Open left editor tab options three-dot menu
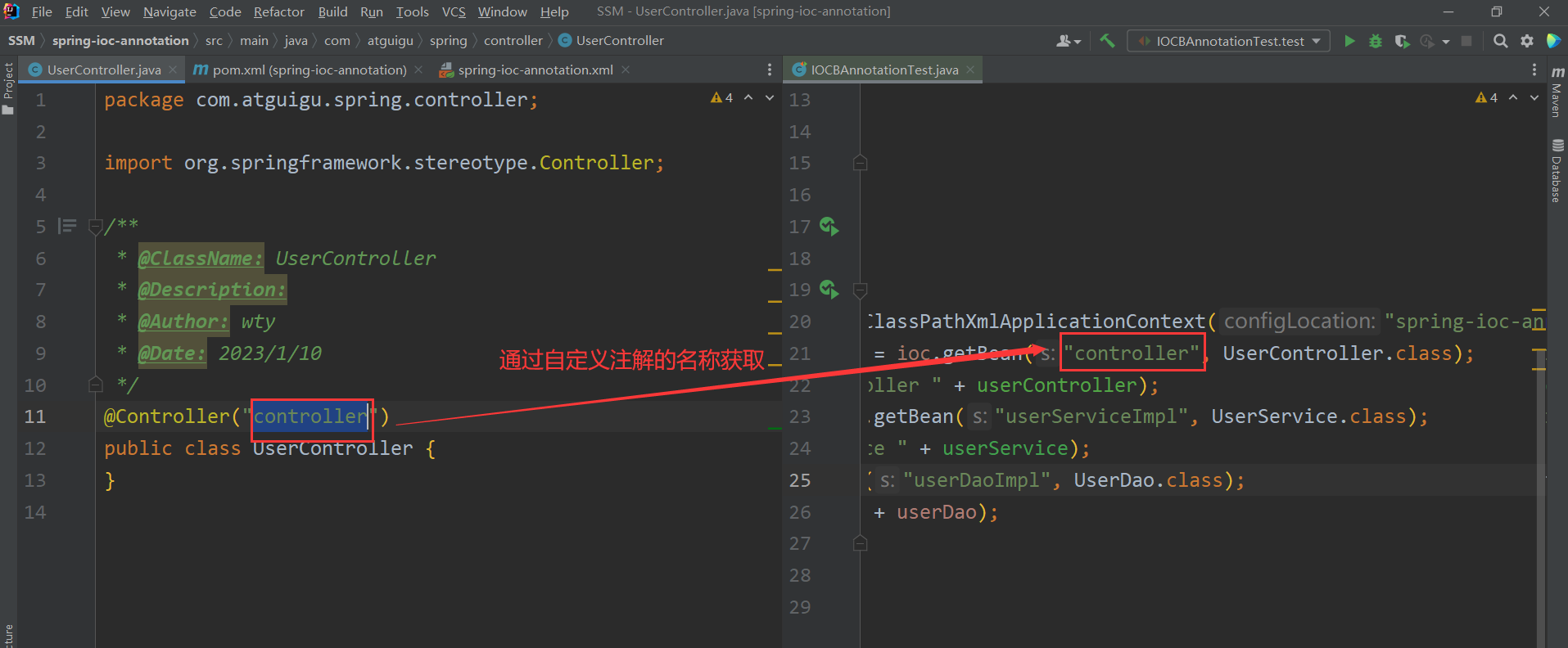This screenshot has width=1568, height=648. point(769,70)
